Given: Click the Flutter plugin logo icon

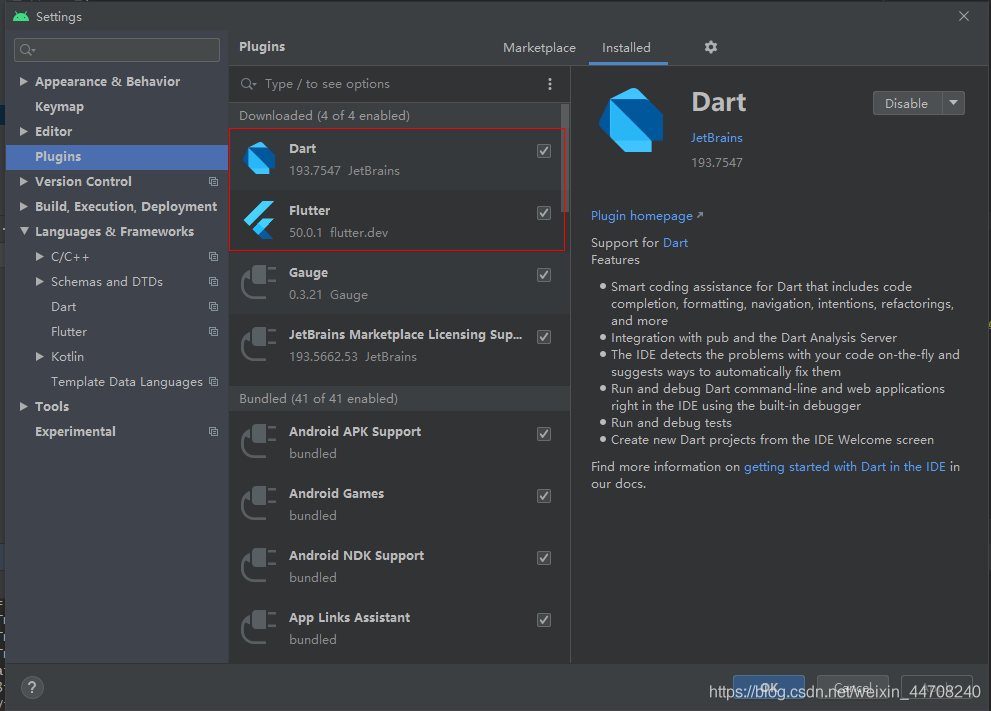Looking at the screenshot, I should point(260,221).
